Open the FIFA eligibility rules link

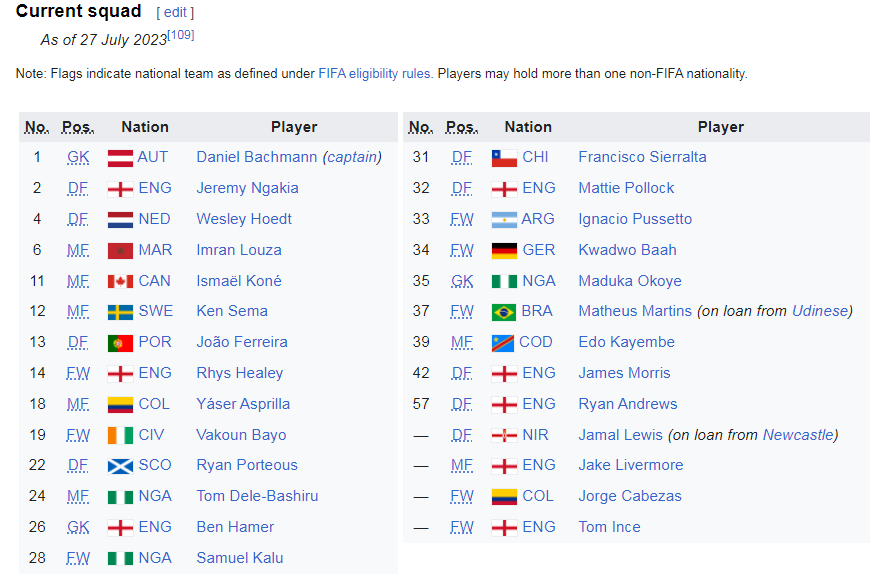tap(374, 73)
